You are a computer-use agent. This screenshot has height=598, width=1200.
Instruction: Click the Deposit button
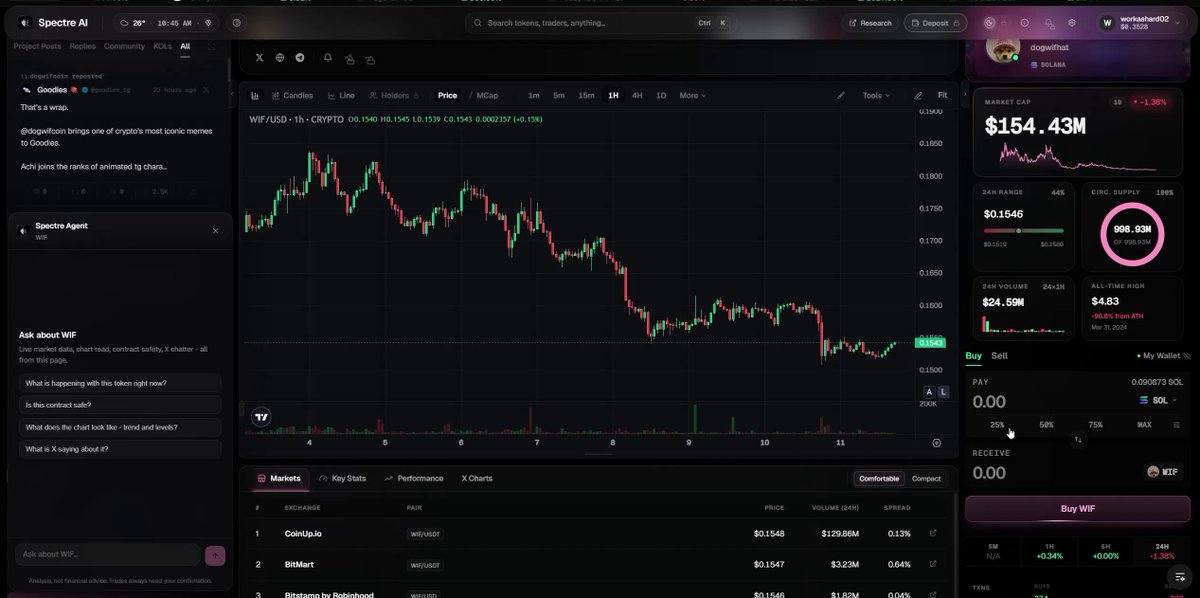point(936,23)
